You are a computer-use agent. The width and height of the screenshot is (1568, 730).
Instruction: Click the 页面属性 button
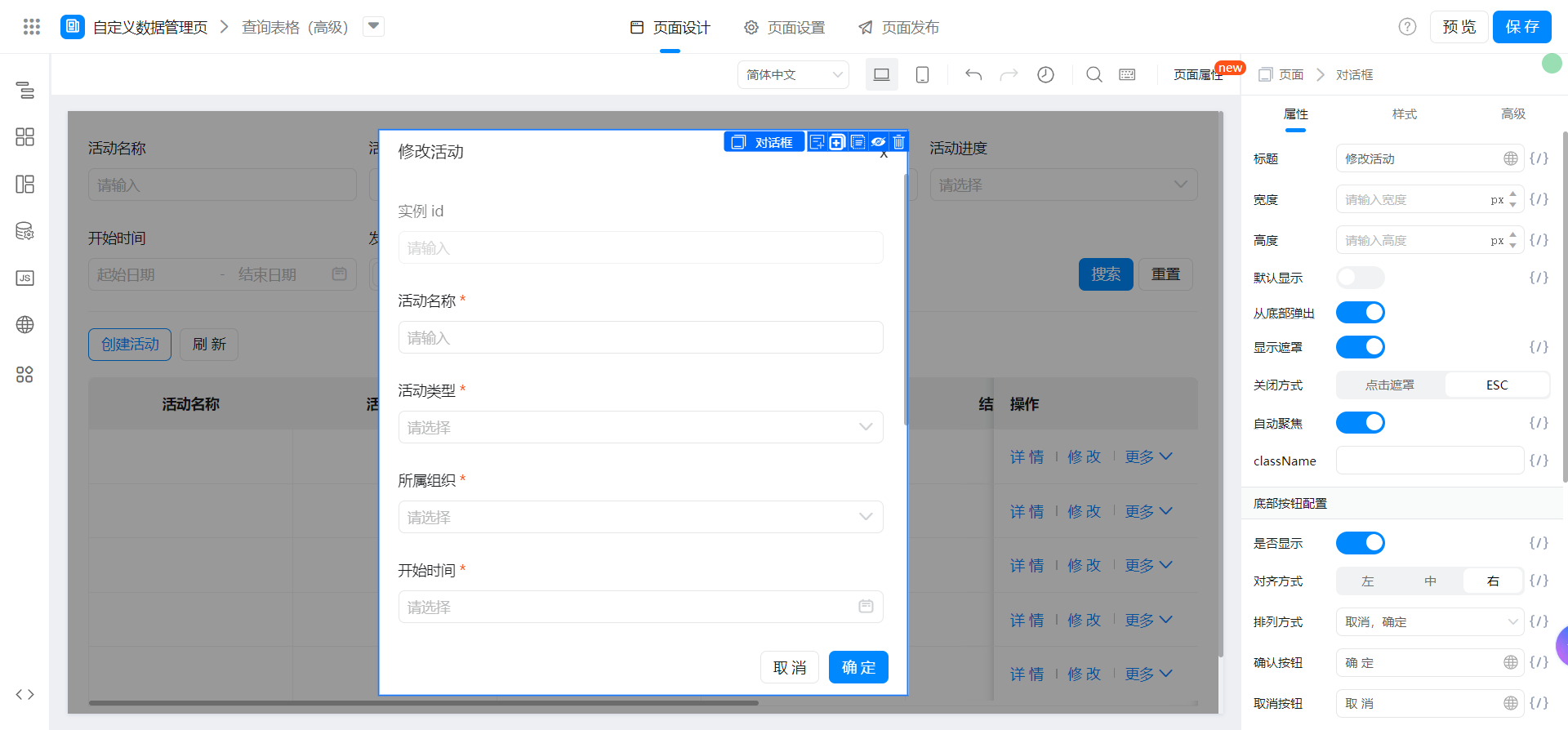click(x=1198, y=74)
